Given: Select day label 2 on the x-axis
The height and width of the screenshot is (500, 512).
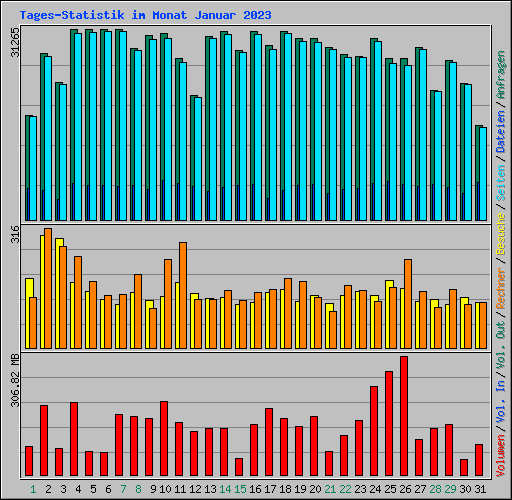Looking at the screenshot, I should click(x=48, y=489).
